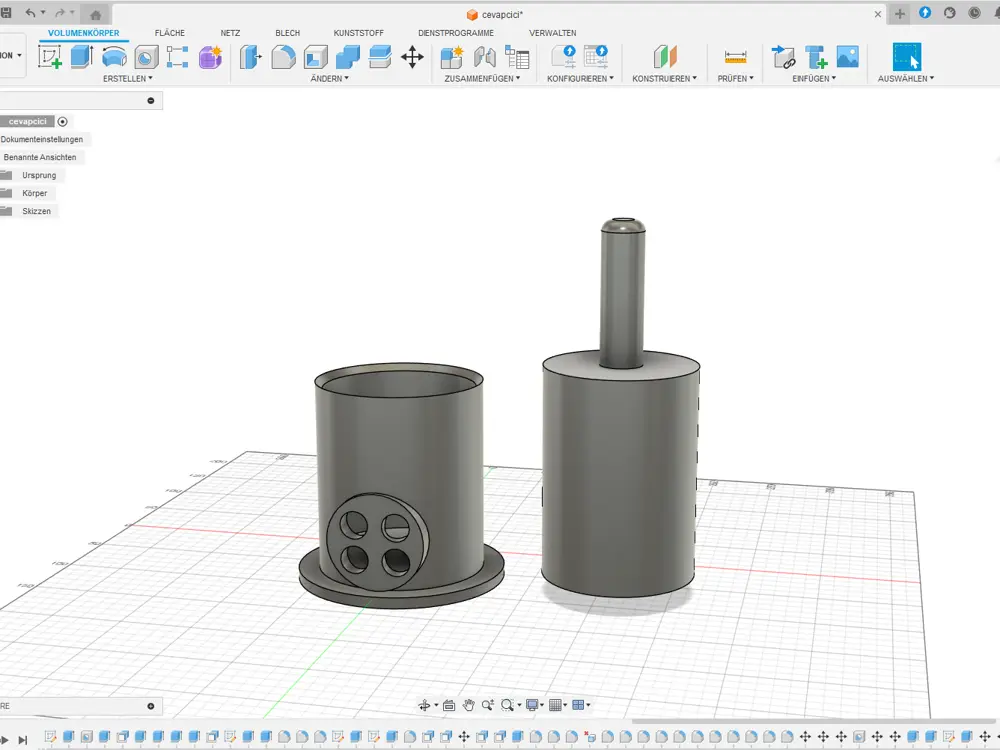This screenshot has height=750, width=1000.
Task: Activate the cevapcici component radio button
Action: pyautogui.click(x=62, y=121)
